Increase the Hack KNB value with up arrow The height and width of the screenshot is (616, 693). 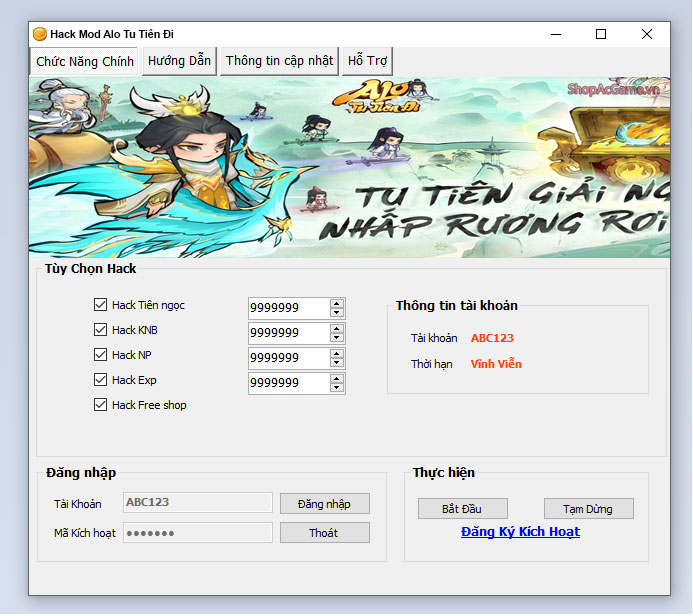[x=337, y=329]
